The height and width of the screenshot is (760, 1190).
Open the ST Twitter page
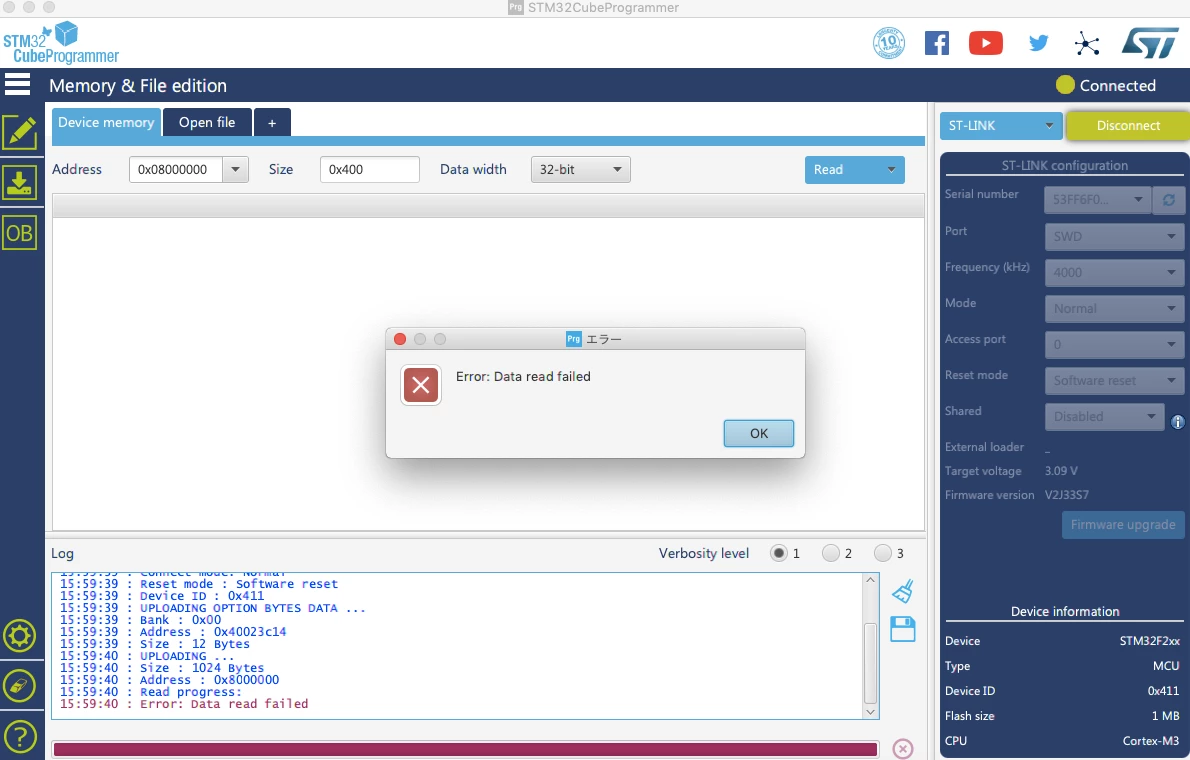tap(1038, 43)
